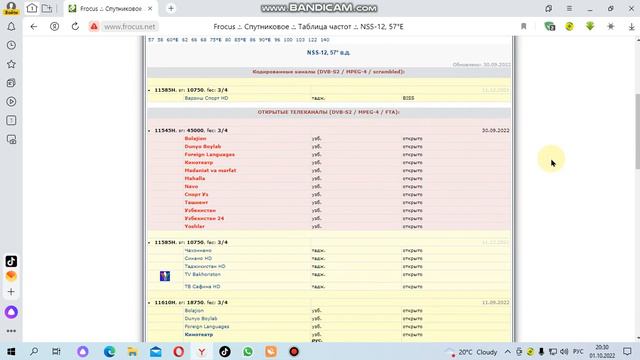
Task: Click green download arrow extension
Action: [x=590, y=27]
